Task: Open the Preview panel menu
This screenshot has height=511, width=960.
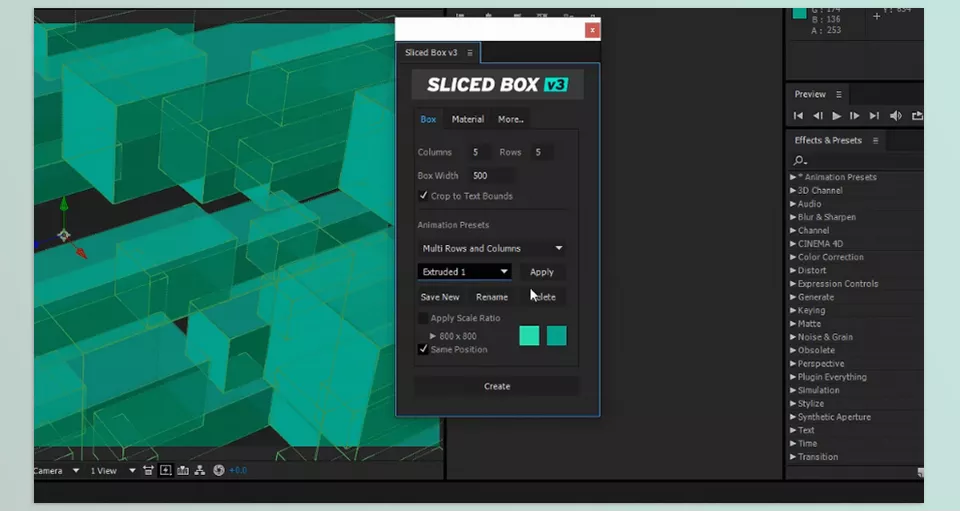Action: (x=839, y=94)
